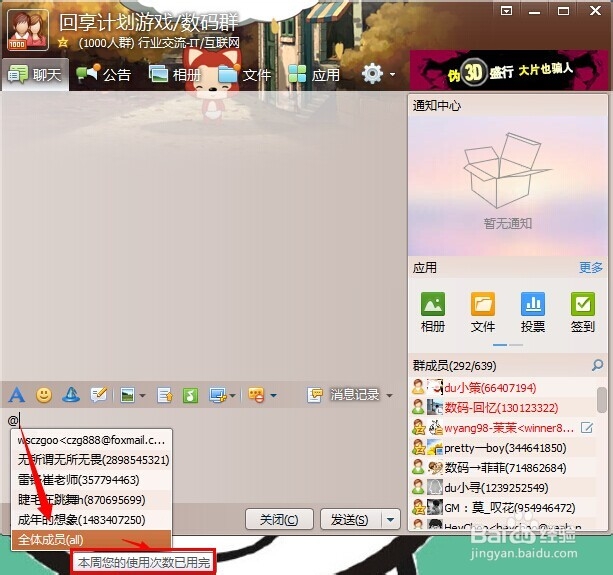
Task: Click the avatar of GM：莫_叹花
Action: click(434, 507)
